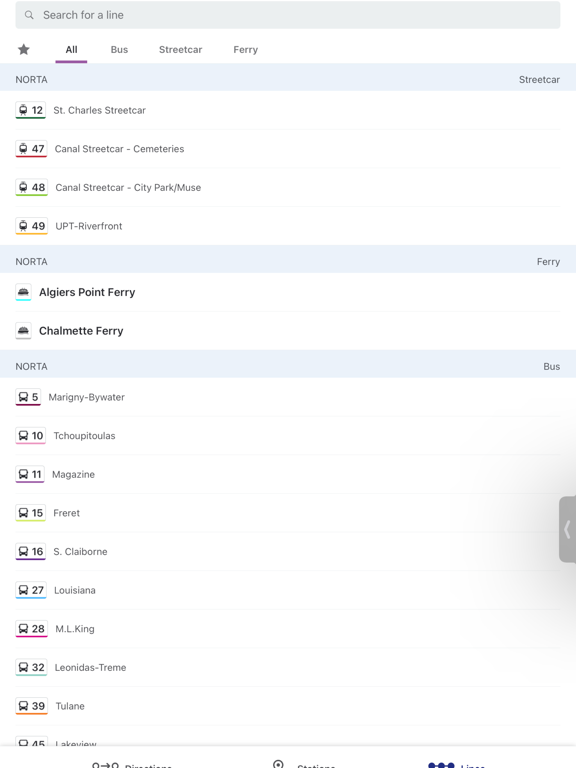Open Tulane bus line
The width and height of the screenshot is (576, 768).
pyautogui.click(x=288, y=707)
